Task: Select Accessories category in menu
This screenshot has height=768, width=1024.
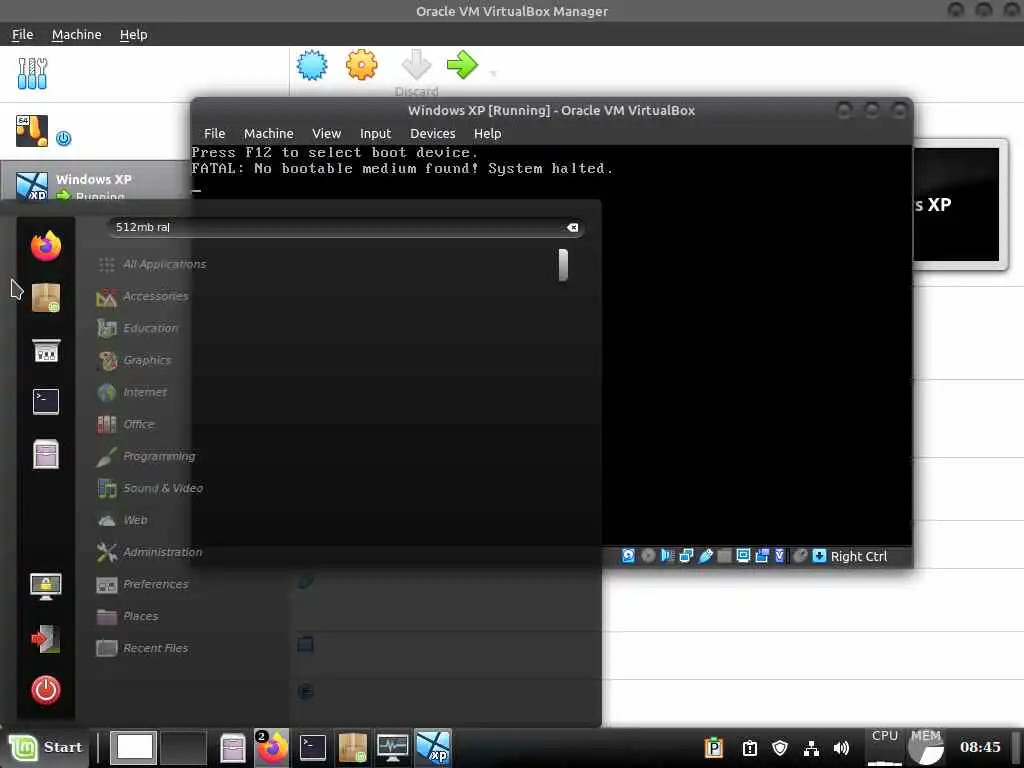Action: pyautogui.click(x=143, y=296)
